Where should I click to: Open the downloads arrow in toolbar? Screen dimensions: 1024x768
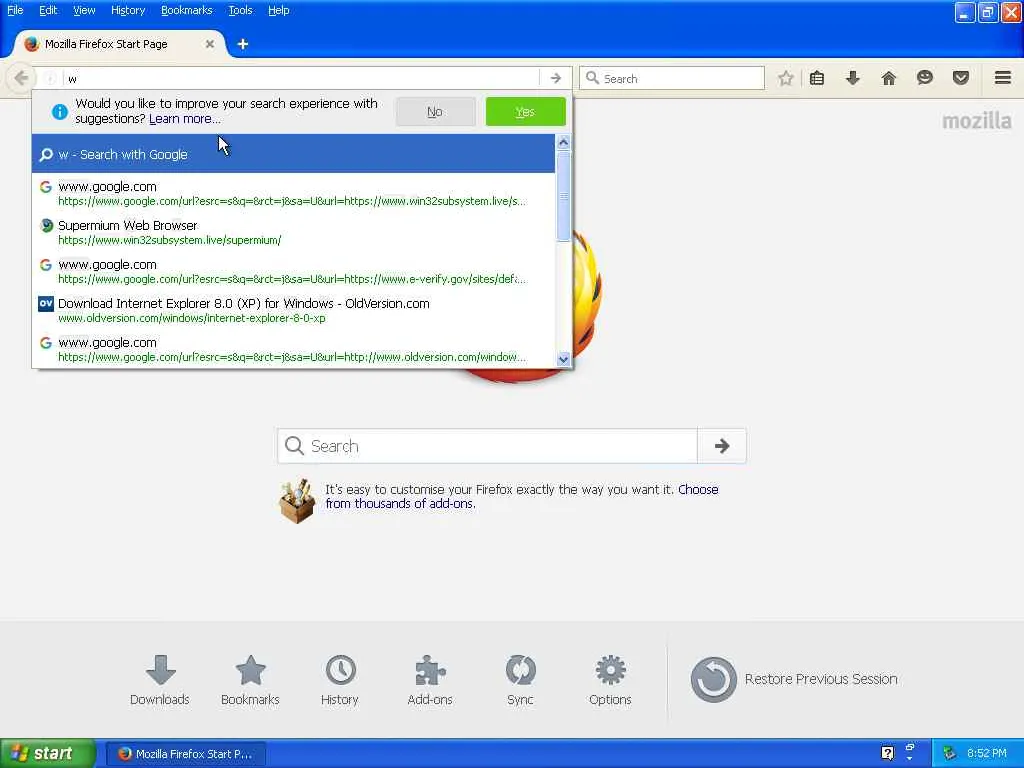852,78
